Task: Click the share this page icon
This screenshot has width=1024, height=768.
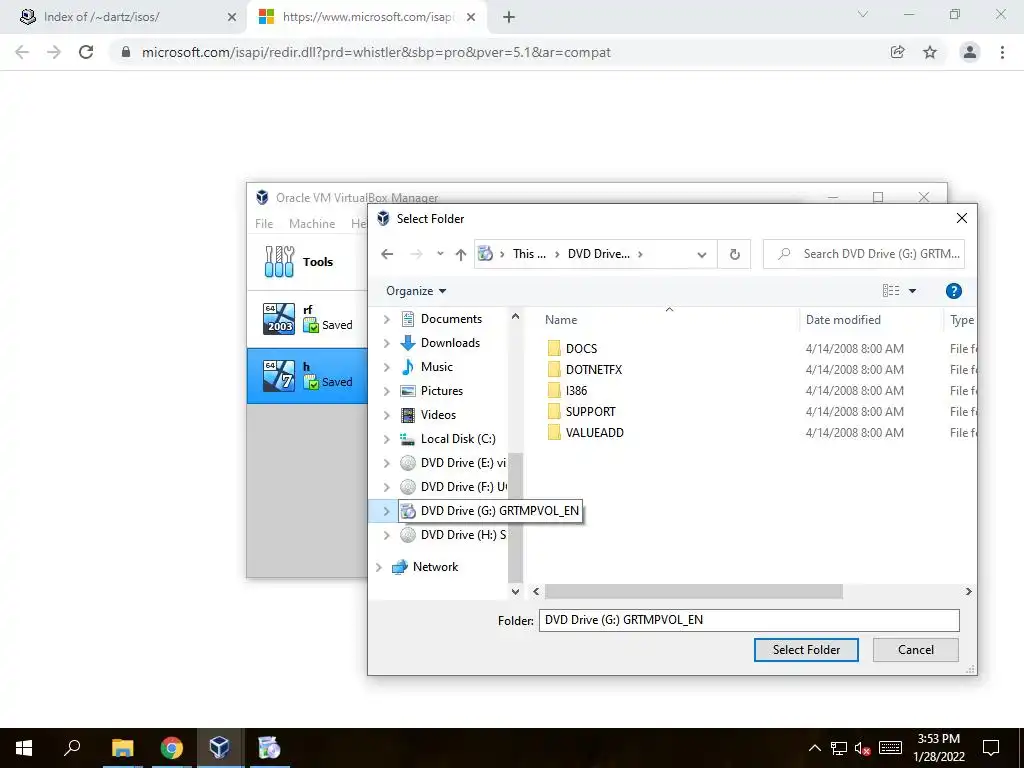Action: 898,52
